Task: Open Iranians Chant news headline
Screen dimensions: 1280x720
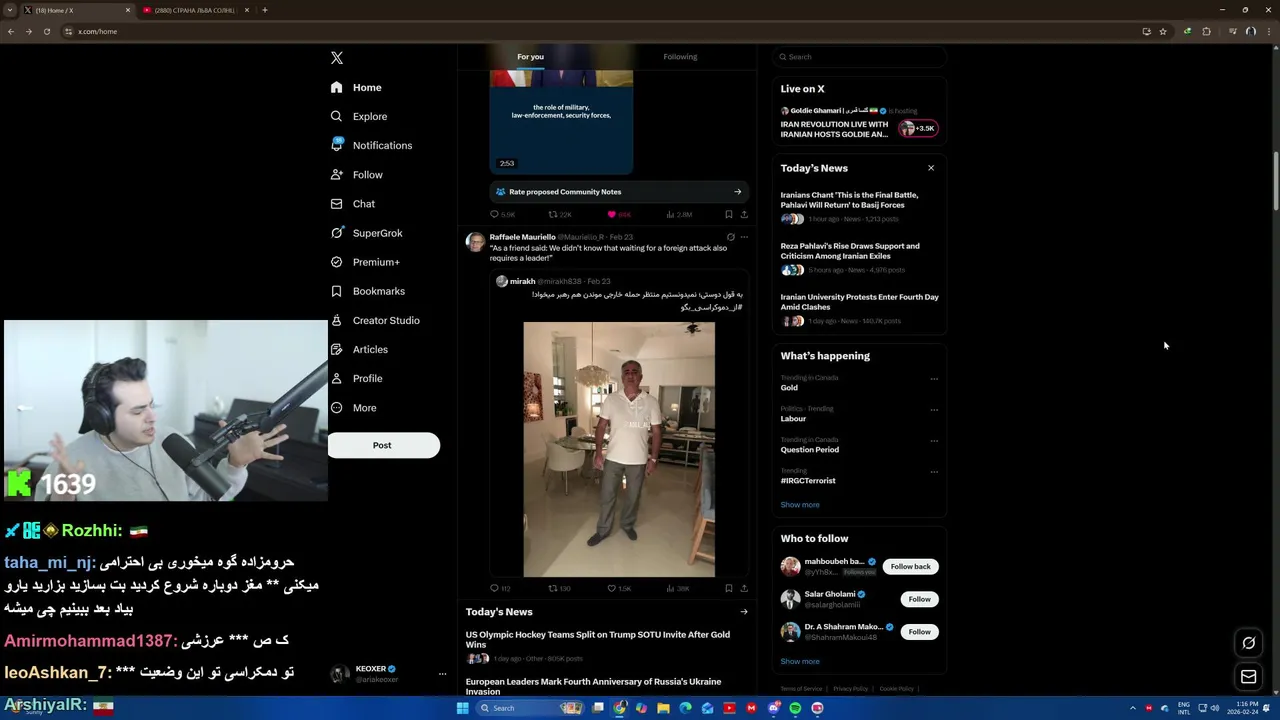Action: (849, 200)
